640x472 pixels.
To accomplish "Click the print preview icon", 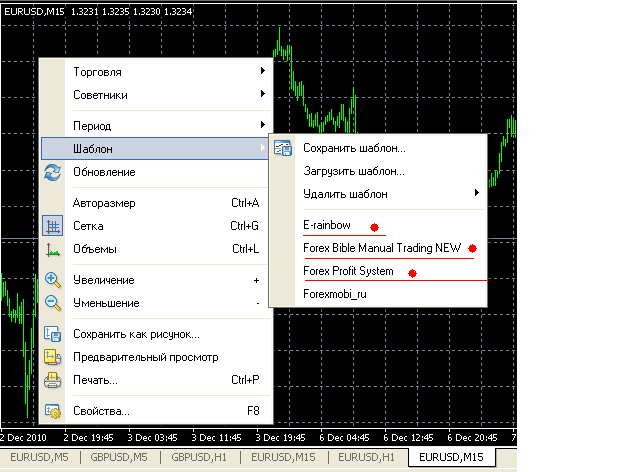I will [53, 357].
